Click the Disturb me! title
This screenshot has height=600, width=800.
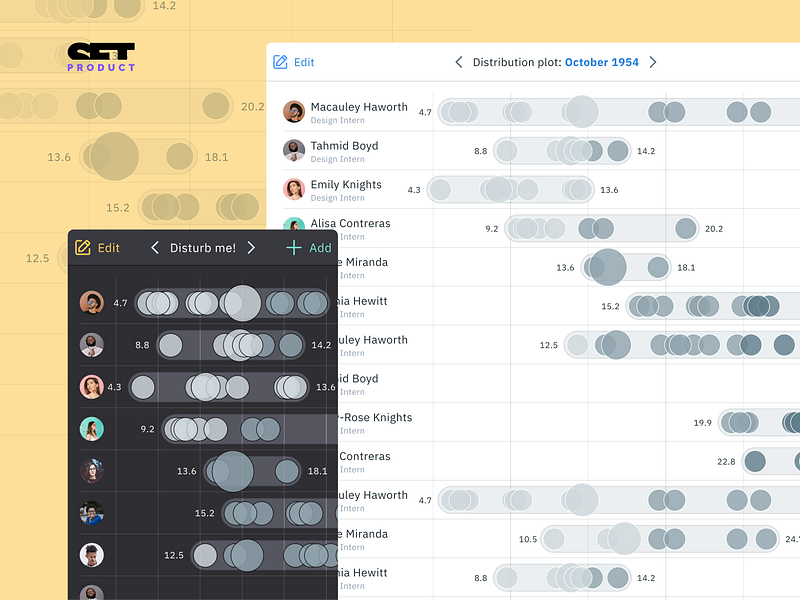(203, 248)
